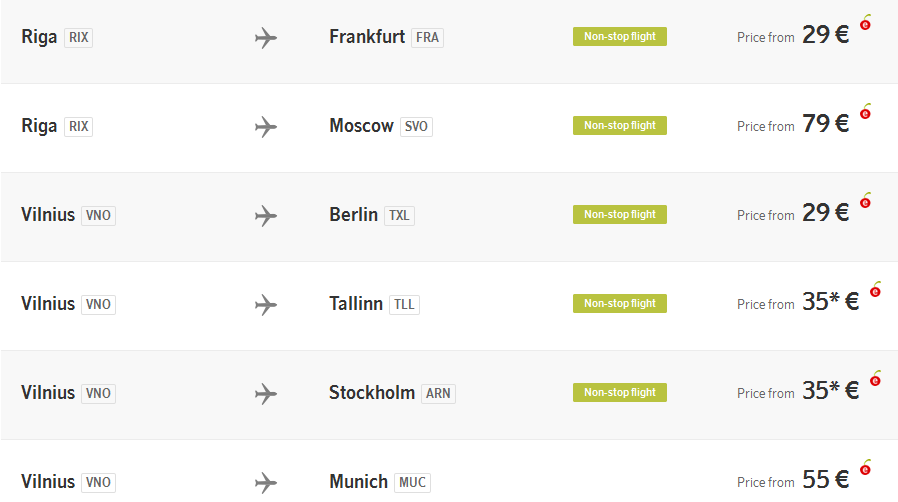Open the Stockholm ARN destination link
The height and width of the screenshot is (502, 898).
[392, 393]
